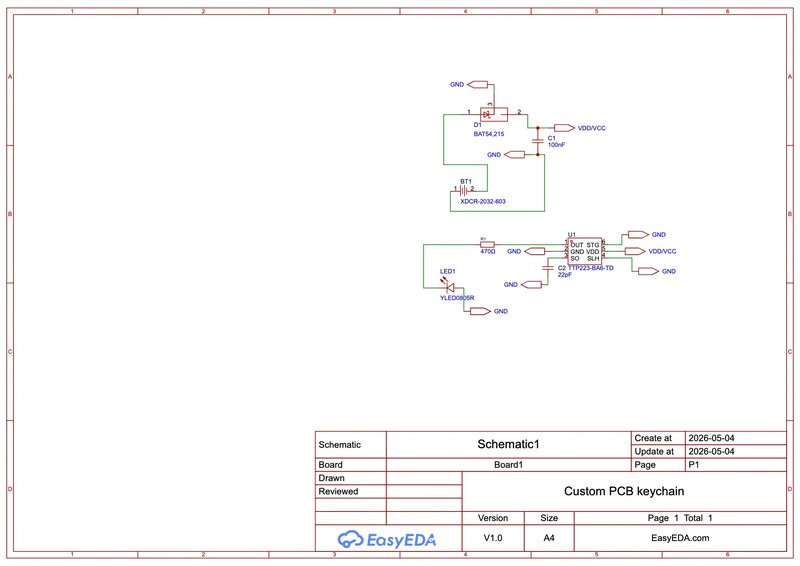This screenshot has height=566, width=800.
Task: Click the STG pin label on U1
Action: pyautogui.click(x=593, y=245)
